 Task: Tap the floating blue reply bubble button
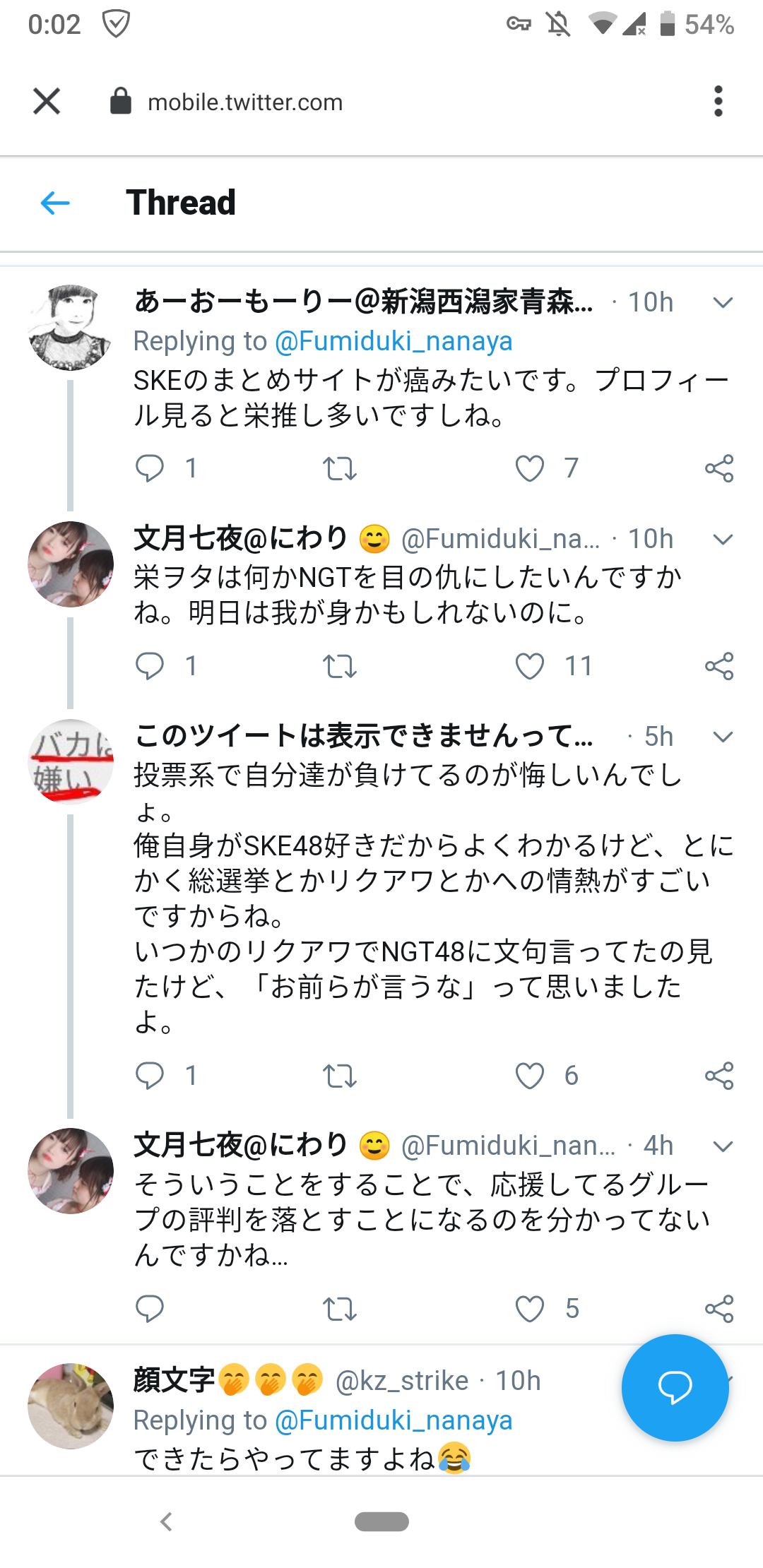coord(675,1387)
